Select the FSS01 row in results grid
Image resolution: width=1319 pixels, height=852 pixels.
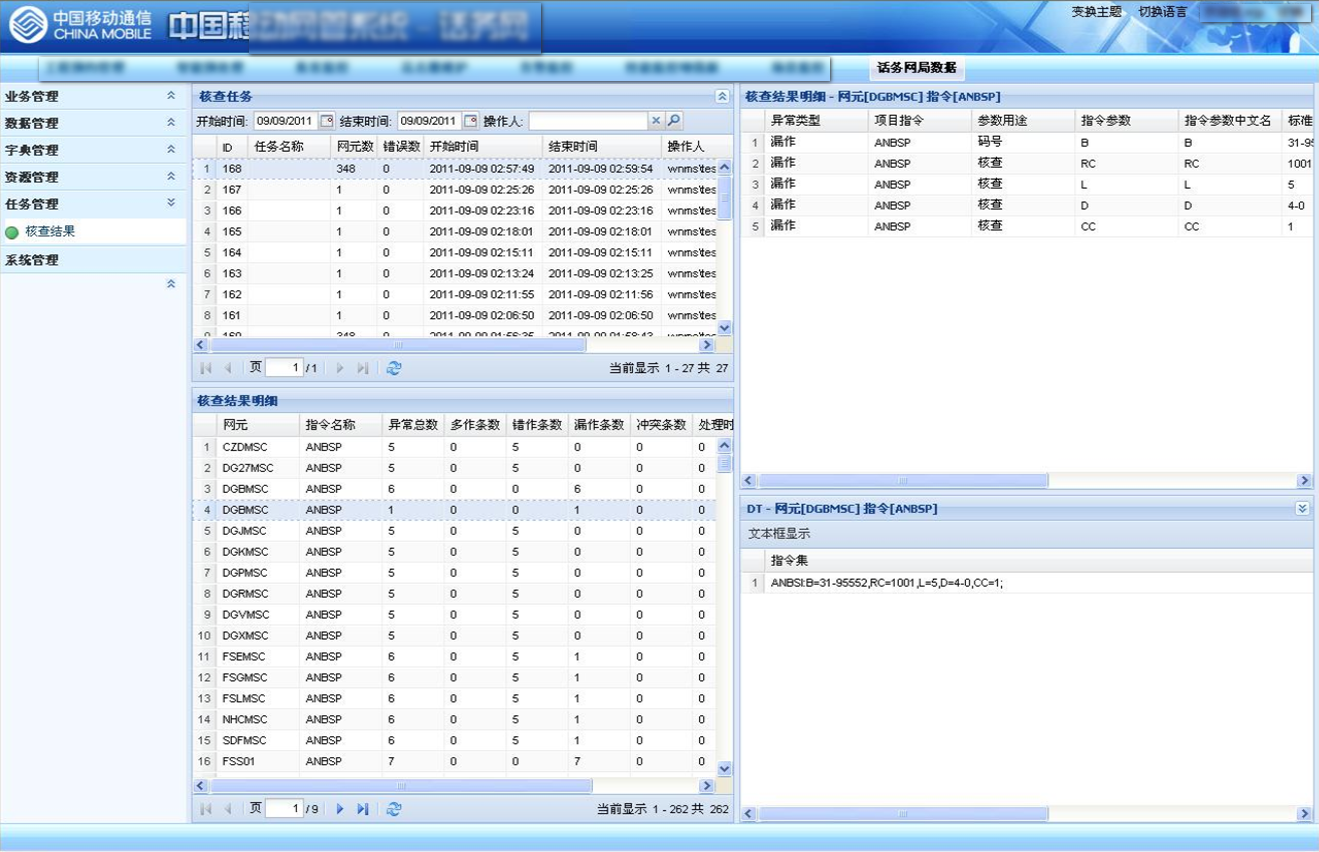coord(455,761)
